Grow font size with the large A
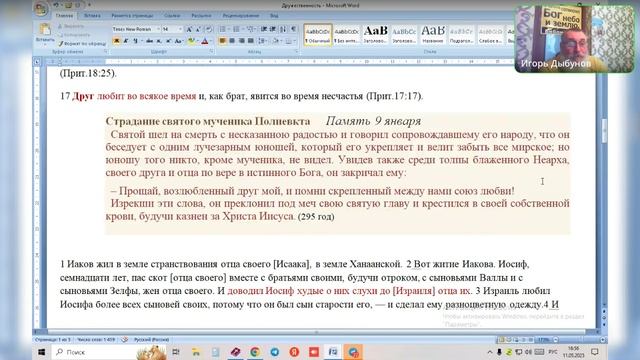The image size is (640, 360). [189, 29]
